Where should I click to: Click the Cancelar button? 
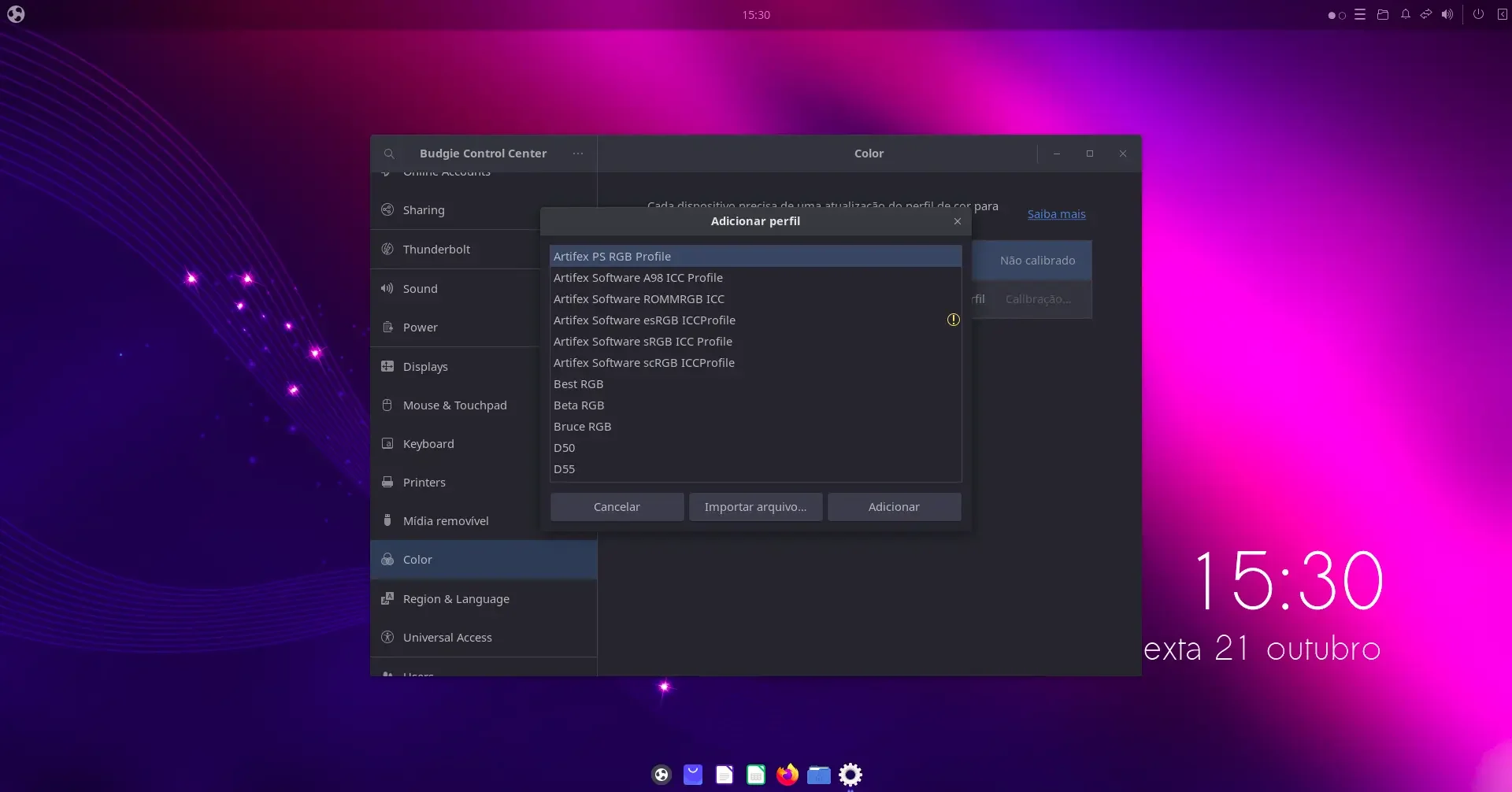617,507
